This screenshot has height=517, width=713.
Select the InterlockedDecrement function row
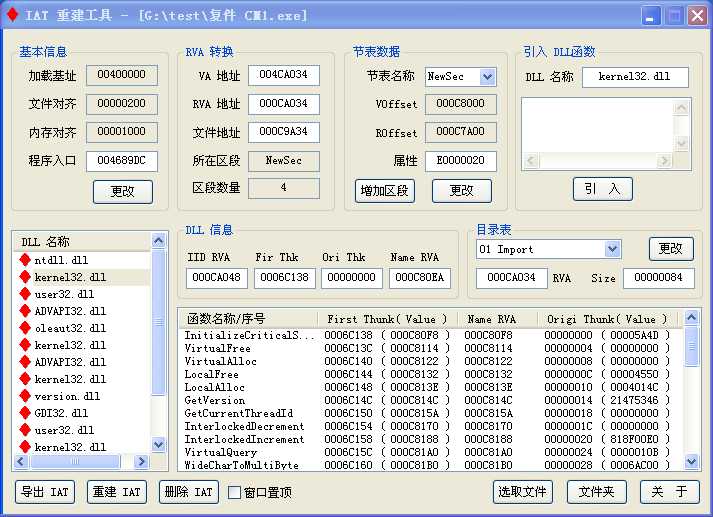[431, 426]
